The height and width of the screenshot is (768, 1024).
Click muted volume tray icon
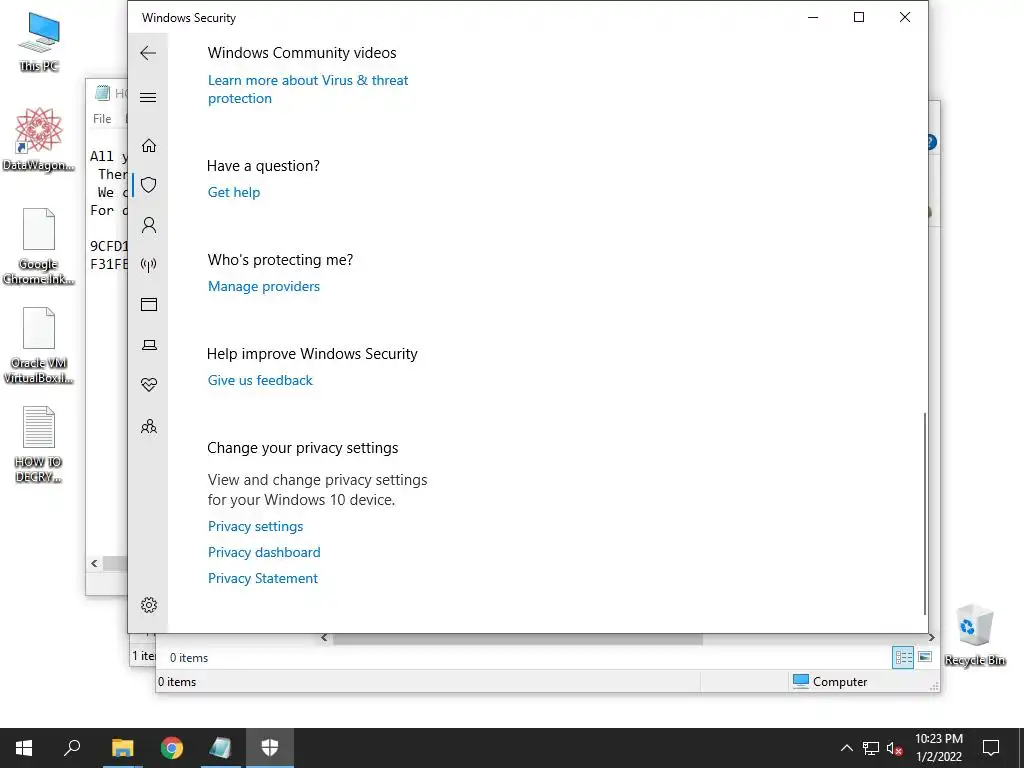895,748
